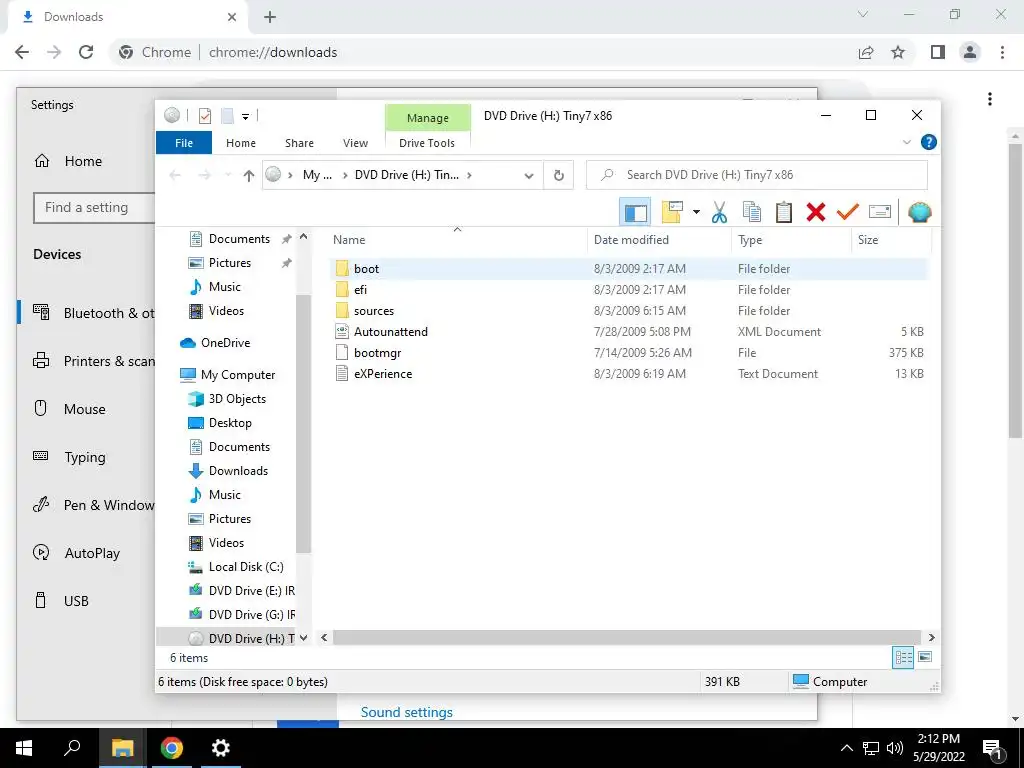The width and height of the screenshot is (1024, 768).
Task: Open the View ribbon tab
Action: coord(355,142)
